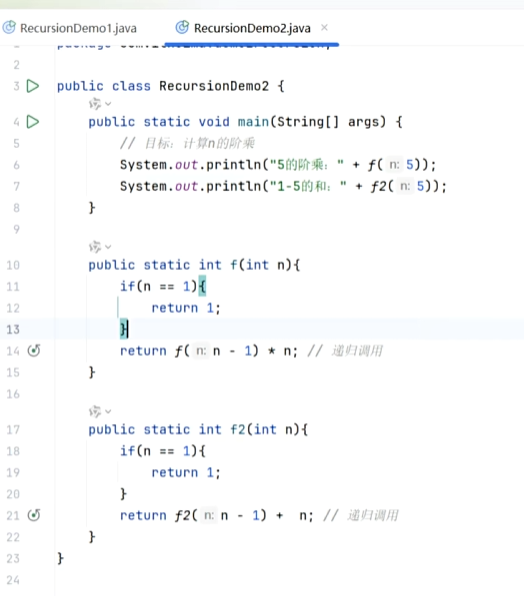524x596 pixels.
Task: Click recursive call gutter icon on line 14
Action: [34, 350]
